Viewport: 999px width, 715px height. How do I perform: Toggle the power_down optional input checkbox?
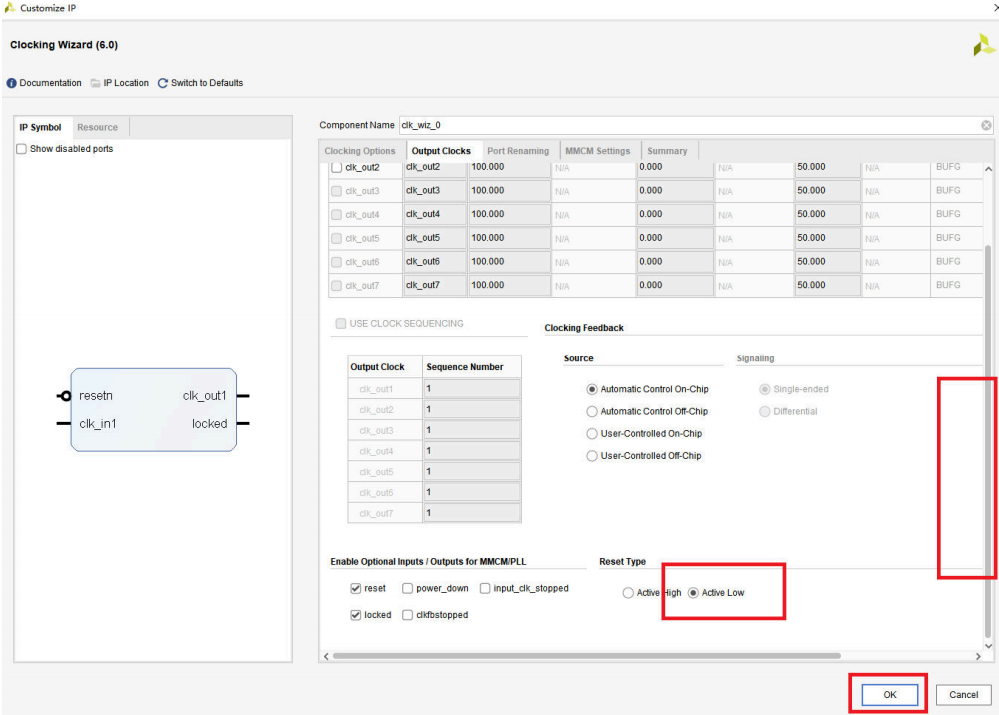pyautogui.click(x=407, y=588)
